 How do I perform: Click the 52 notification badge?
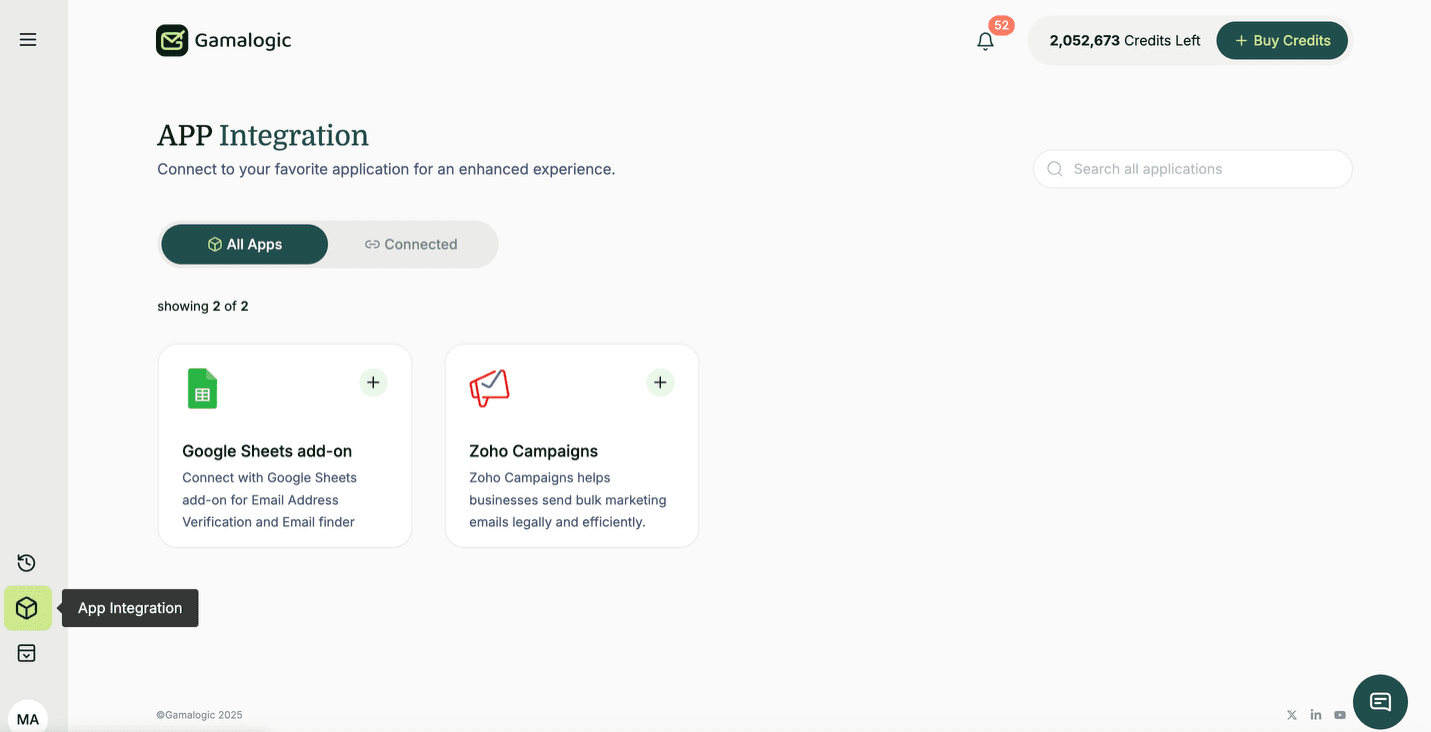tap(1001, 25)
